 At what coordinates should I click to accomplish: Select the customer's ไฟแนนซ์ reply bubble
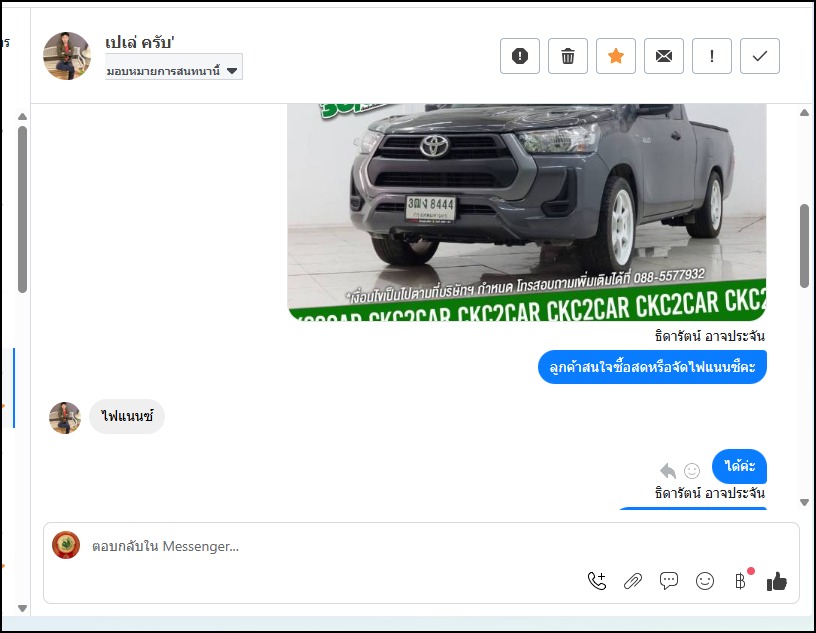127,416
